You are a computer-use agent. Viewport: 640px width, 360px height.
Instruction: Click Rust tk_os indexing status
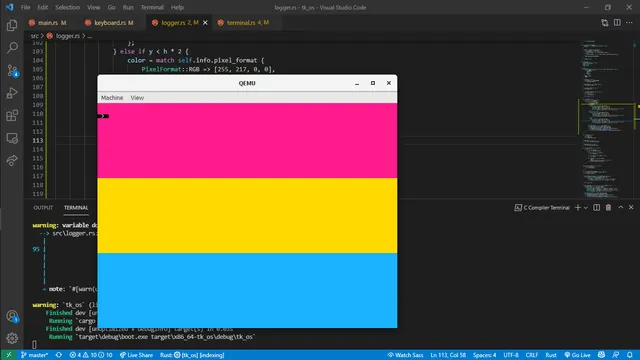[x=192, y=355]
